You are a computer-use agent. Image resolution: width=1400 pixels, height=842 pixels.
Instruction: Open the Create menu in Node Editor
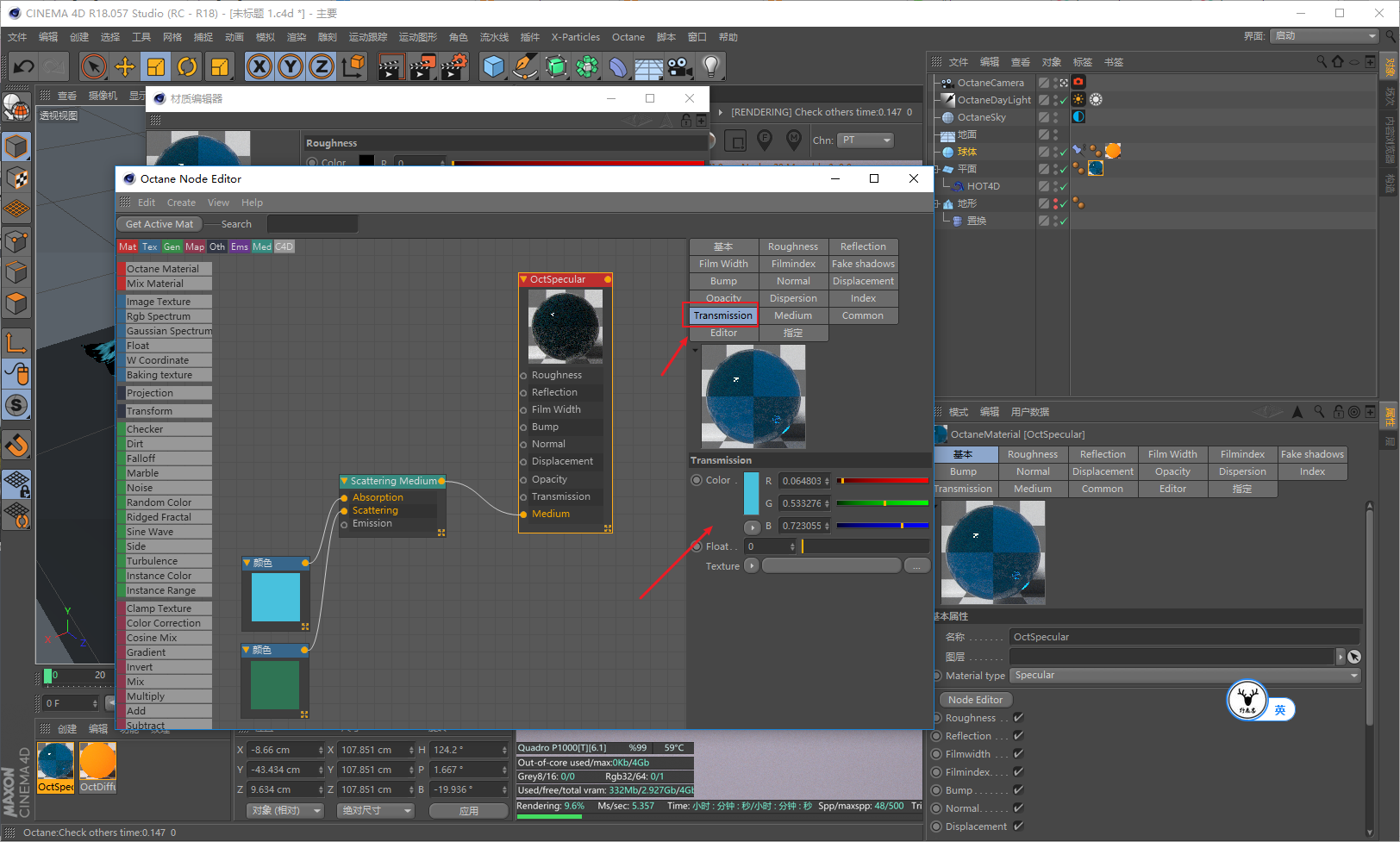[181, 203]
